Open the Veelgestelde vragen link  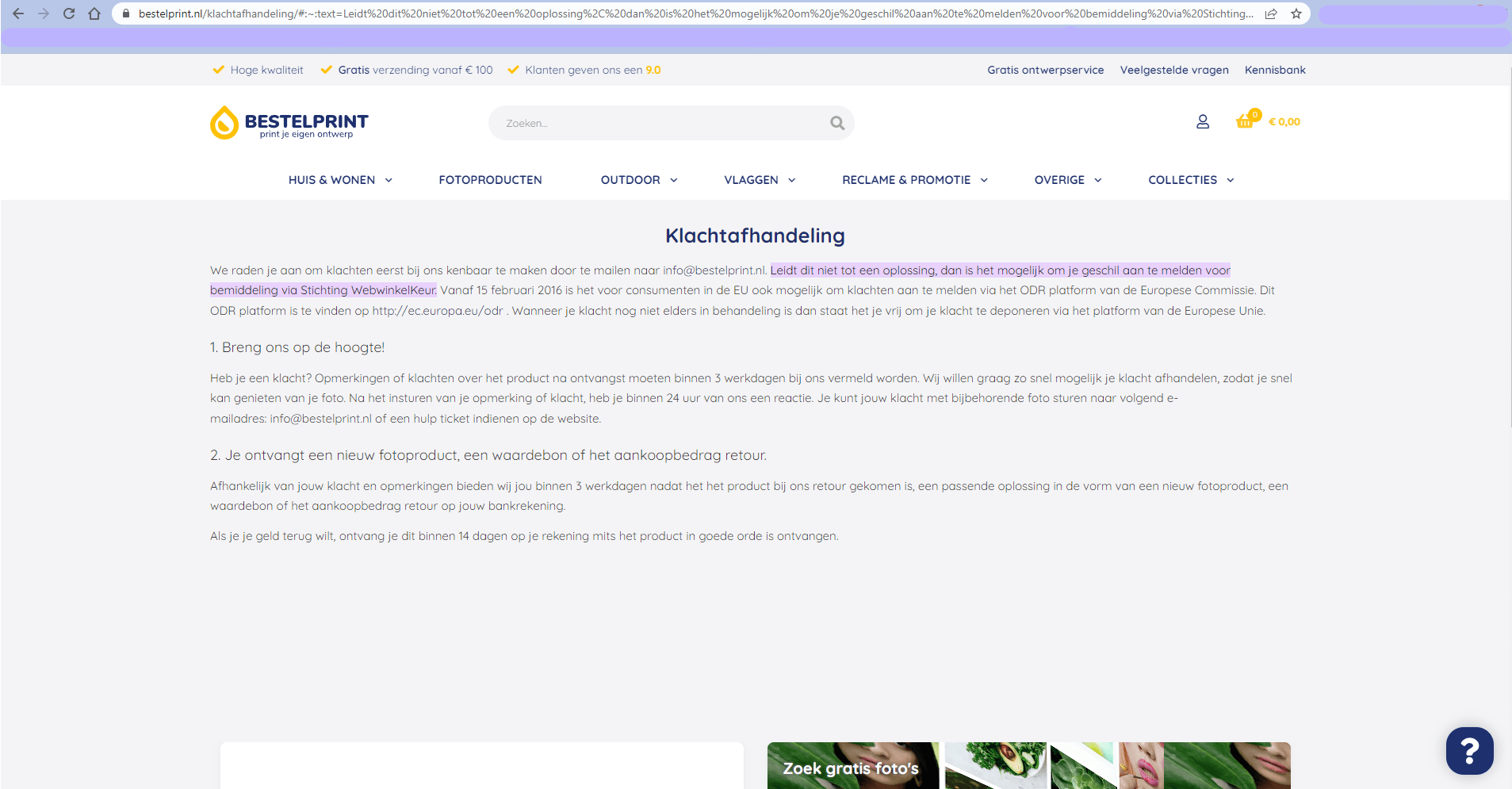(x=1173, y=70)
